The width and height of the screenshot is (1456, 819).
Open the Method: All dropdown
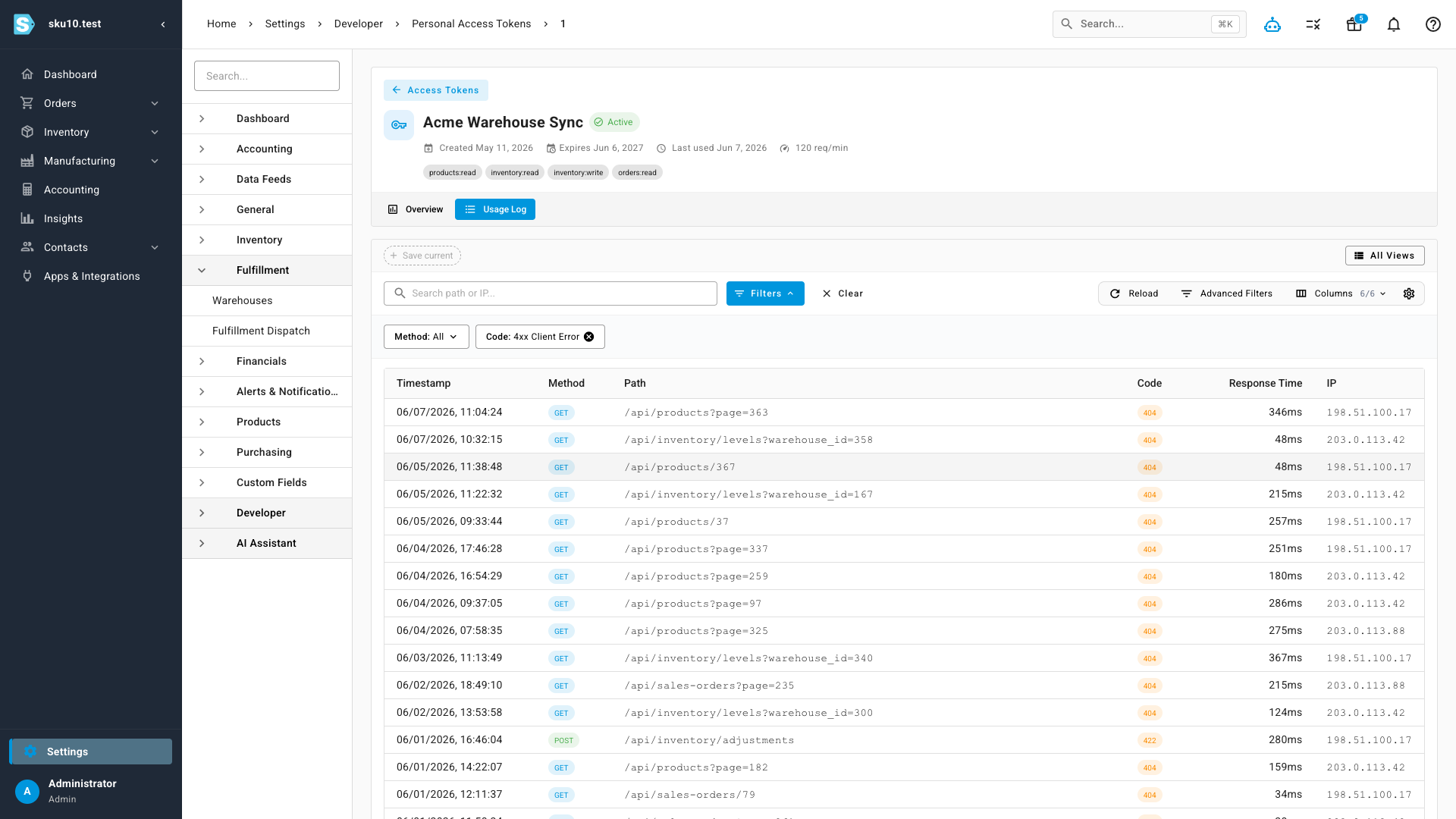pos(426,337)
